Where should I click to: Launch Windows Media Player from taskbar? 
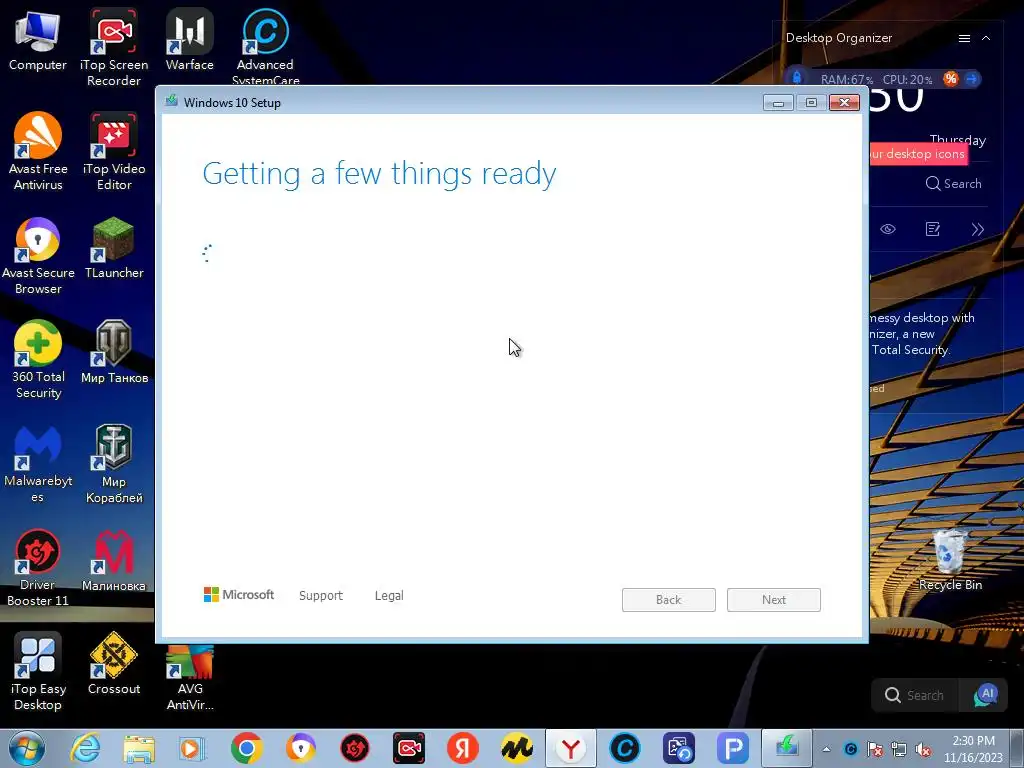pos(192,748)
